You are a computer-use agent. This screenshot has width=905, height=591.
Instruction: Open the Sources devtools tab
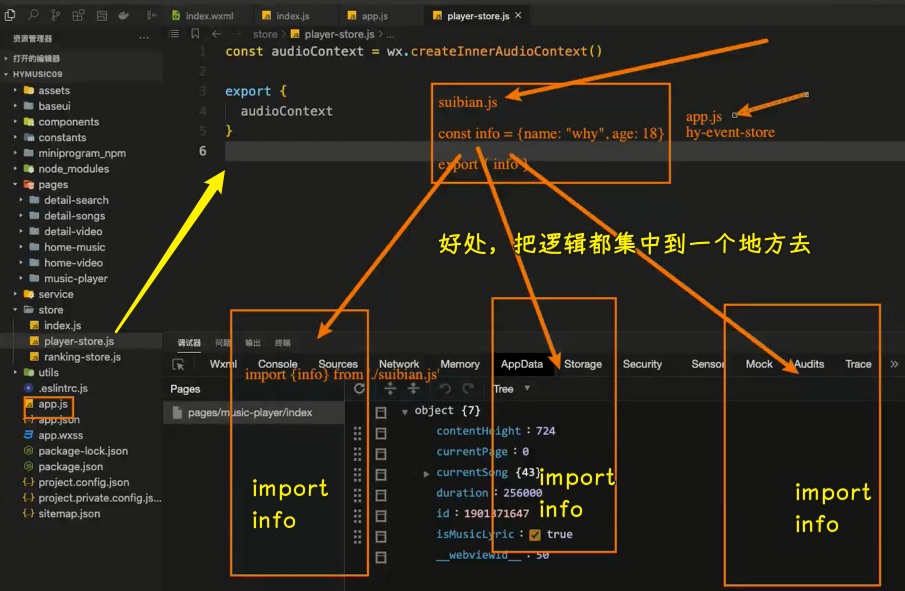point(338,364)
